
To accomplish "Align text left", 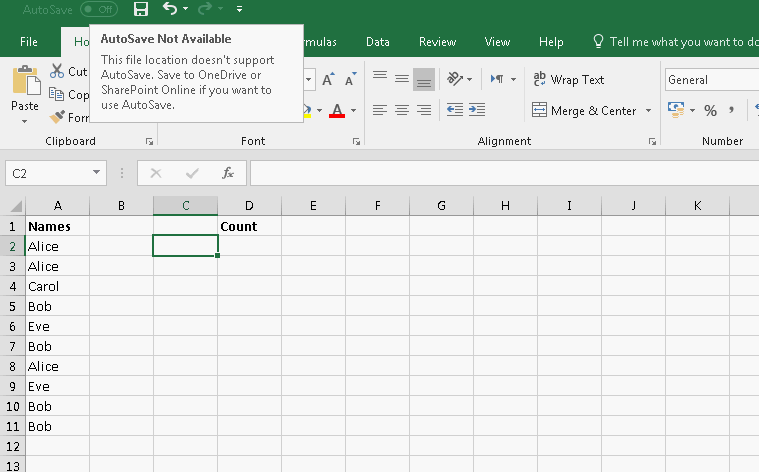I will click(x=380, y=110).
